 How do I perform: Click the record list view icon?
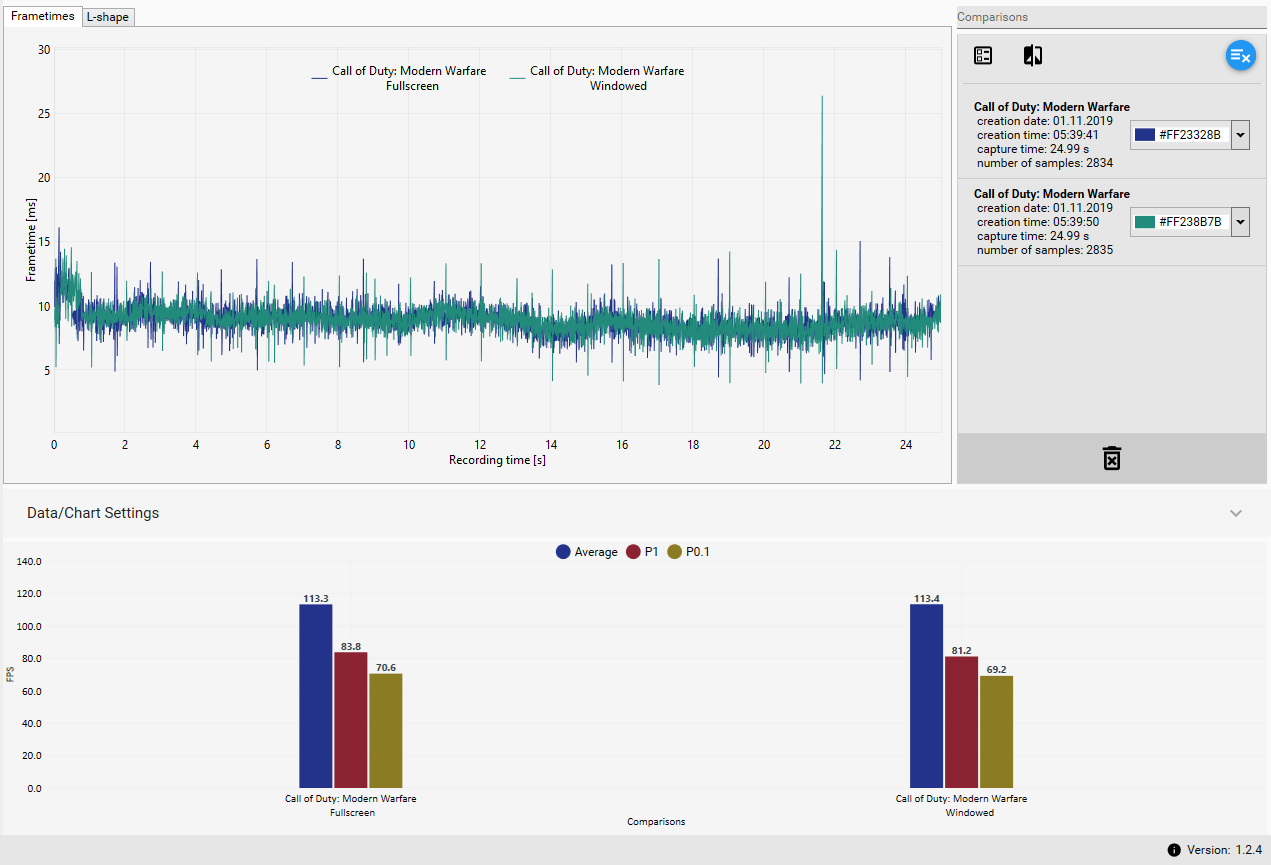coord(983,56)
